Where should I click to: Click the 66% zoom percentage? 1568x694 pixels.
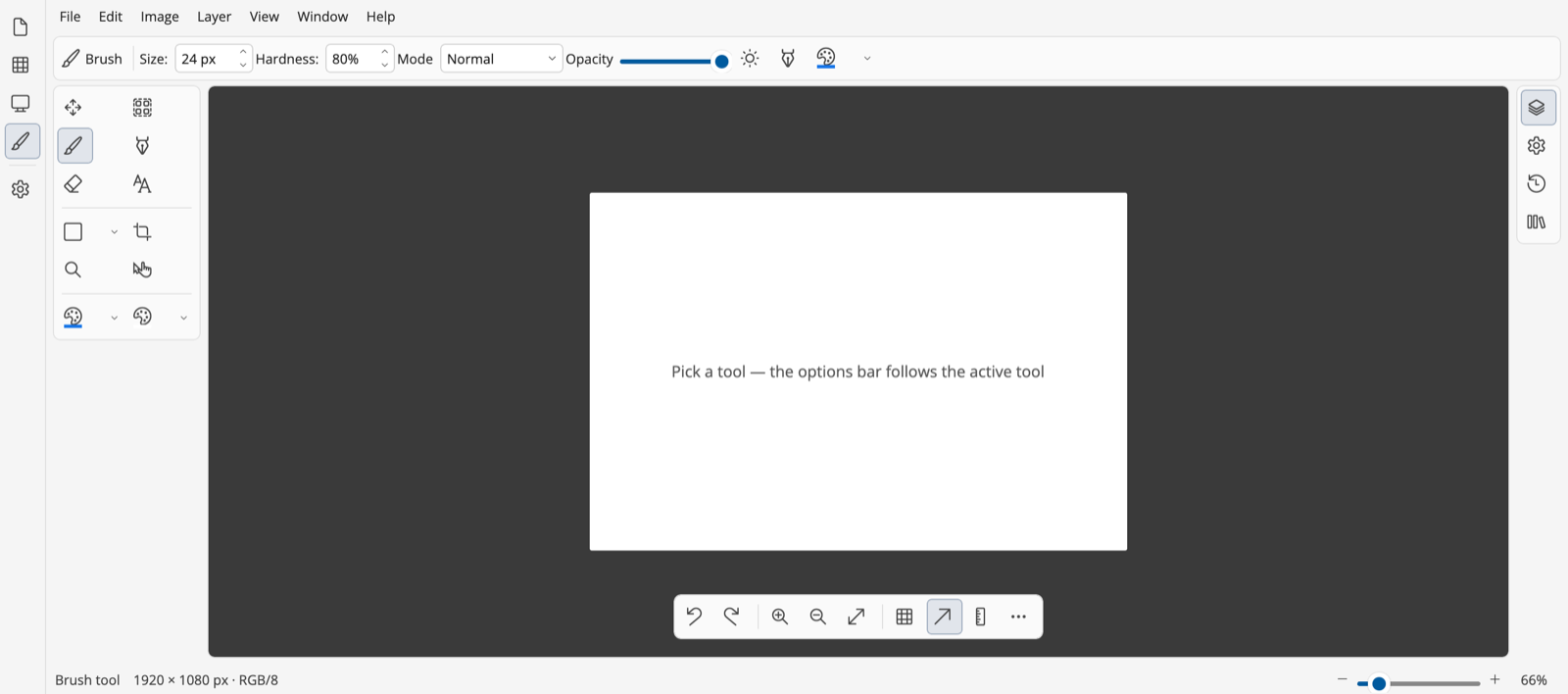(1534, 680)
